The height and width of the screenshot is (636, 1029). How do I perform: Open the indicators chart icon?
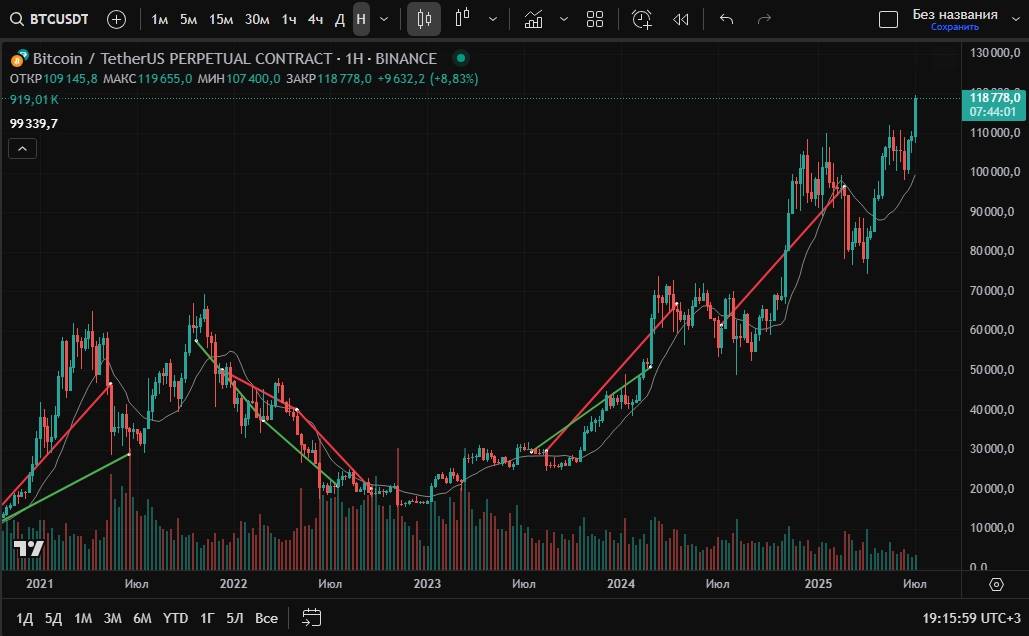tap(534, 19)
